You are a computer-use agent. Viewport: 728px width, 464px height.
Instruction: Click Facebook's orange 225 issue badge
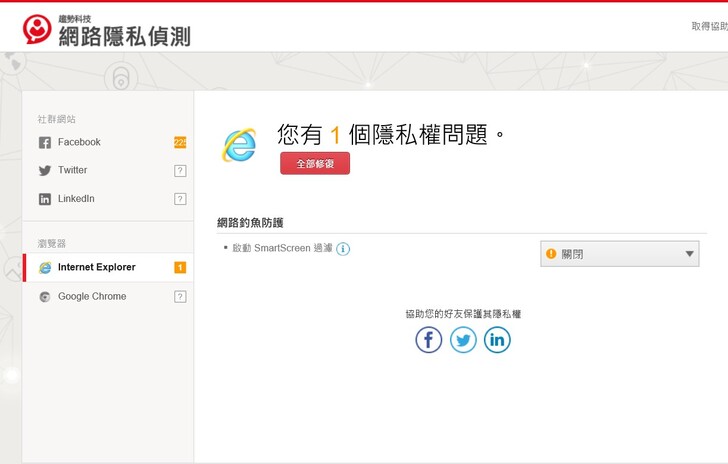180,142
